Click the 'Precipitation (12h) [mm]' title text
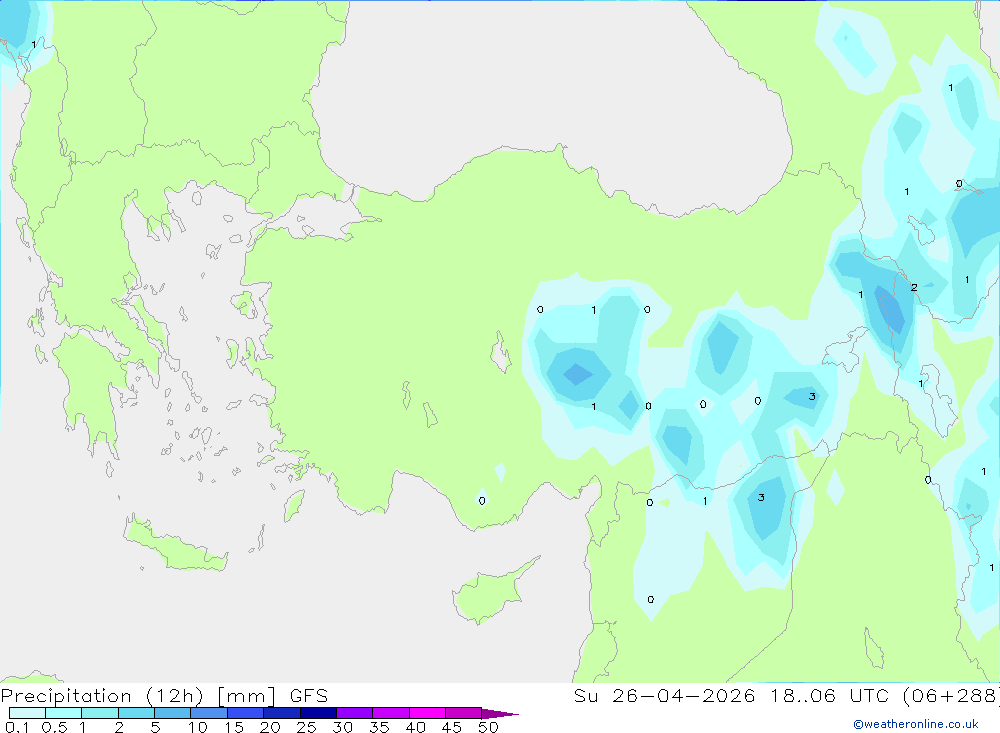The height and width of the screenshot is (733, 1000). 138,696
